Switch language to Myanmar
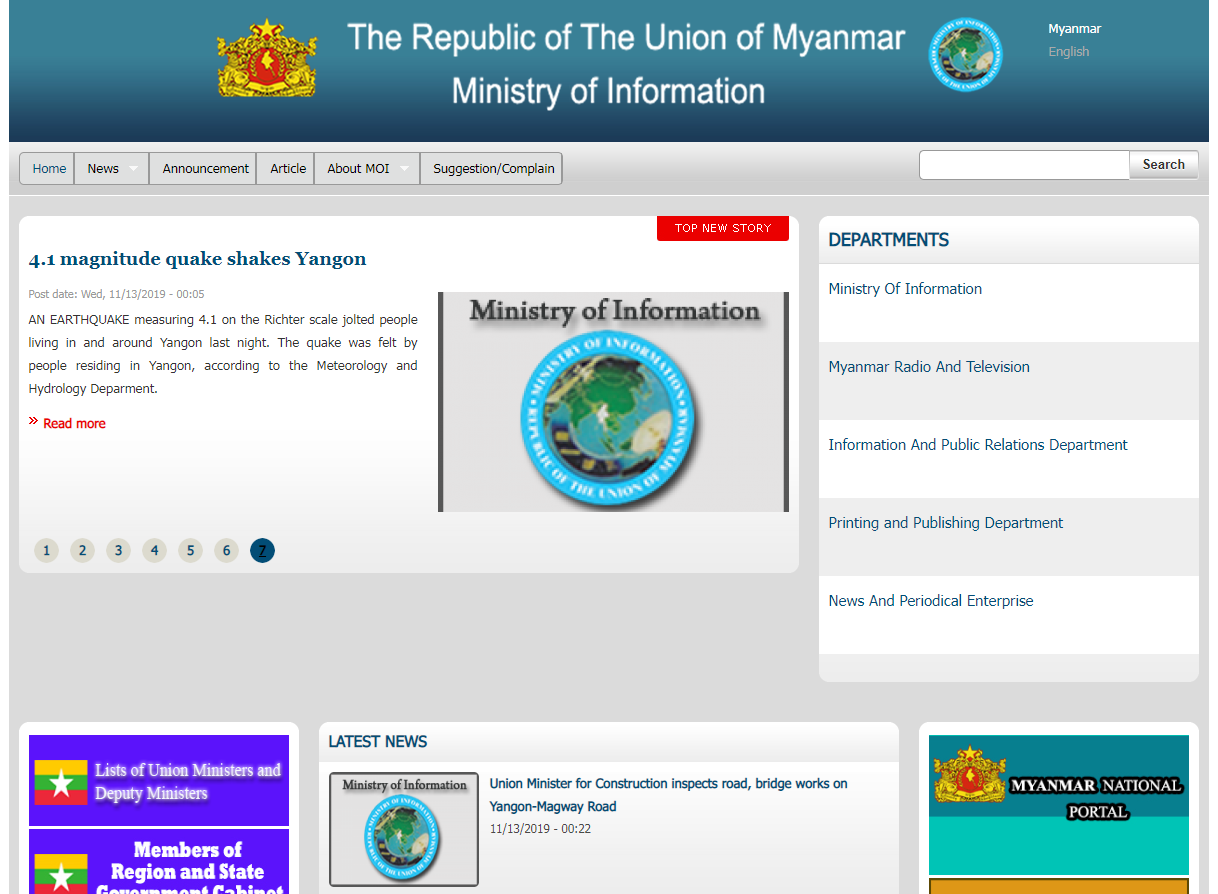 1074,29
